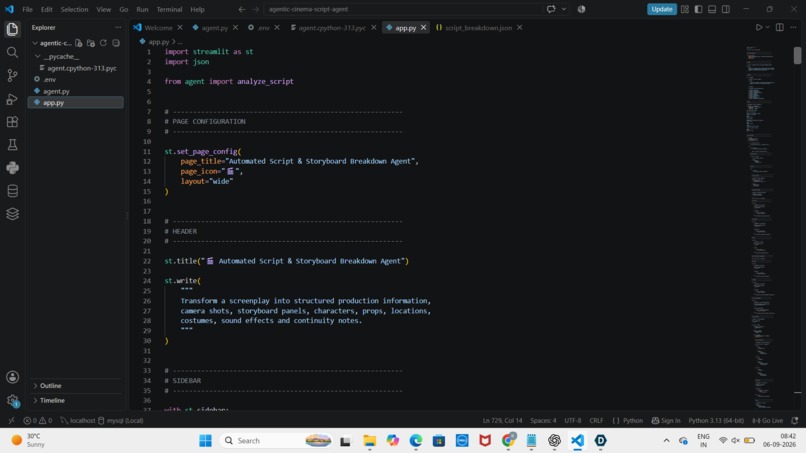Open the Terminal menu

(169, 9)
